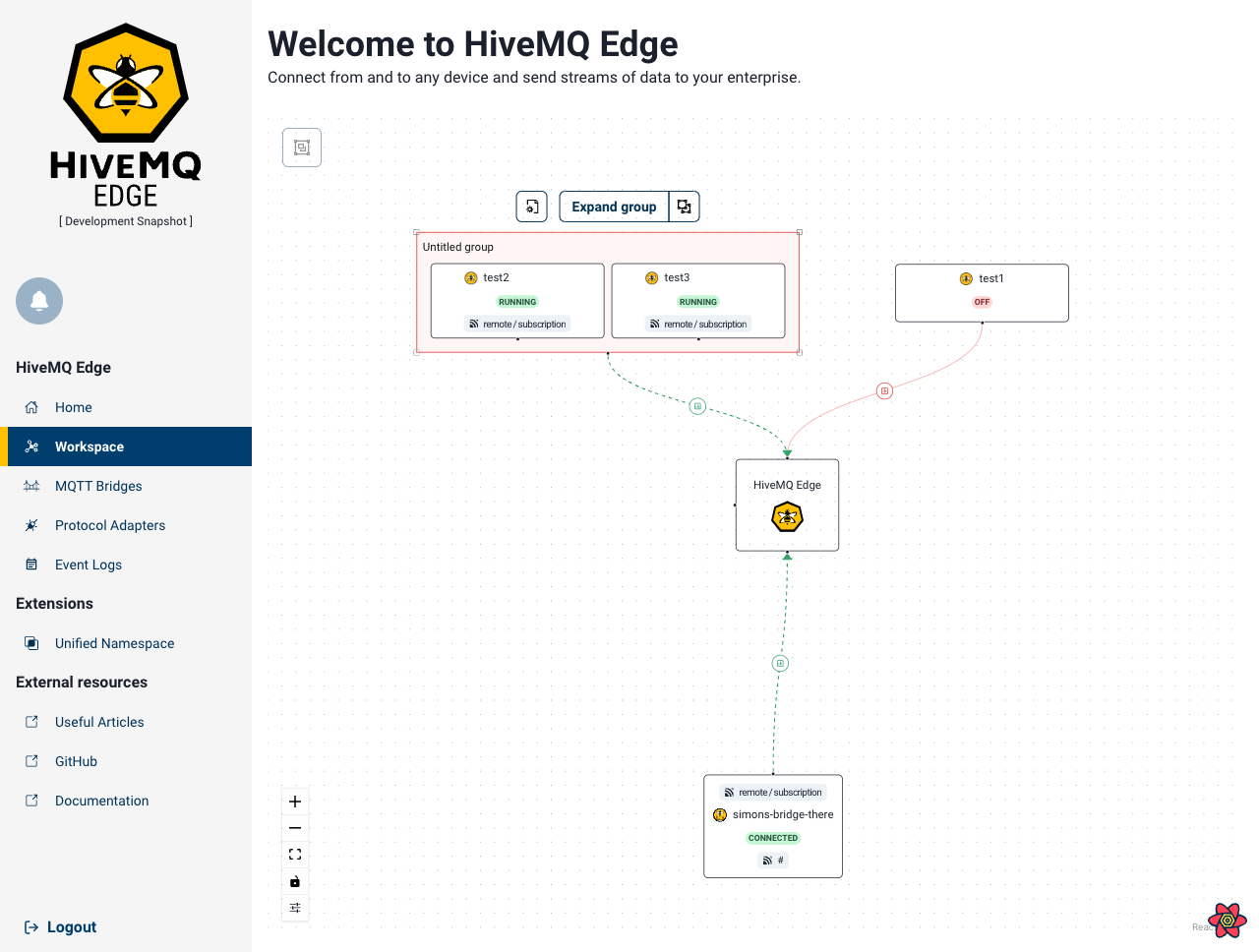Click the React Query devtools flower icon
This screenshot has height=952, width=1259.
[x=1228, y=921]
